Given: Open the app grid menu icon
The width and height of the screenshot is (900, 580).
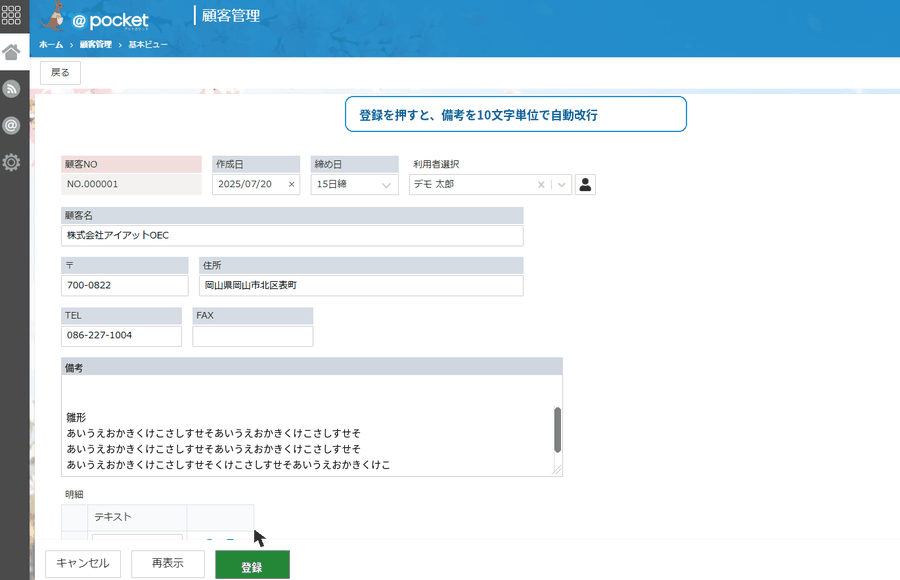Looking at the screenshot, I should 11,14.
